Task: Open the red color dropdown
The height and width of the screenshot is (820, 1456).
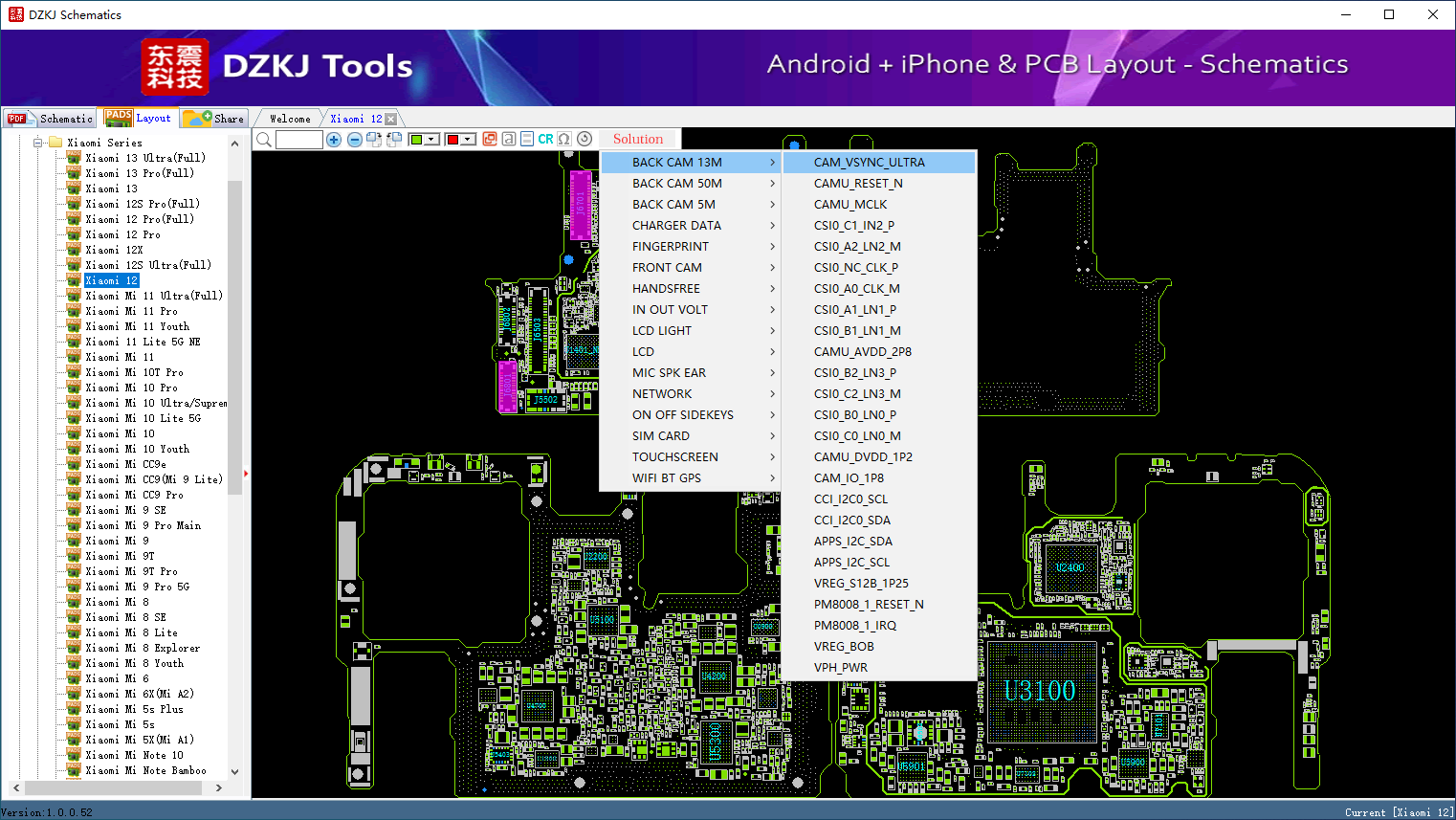Action: point(468,140)
